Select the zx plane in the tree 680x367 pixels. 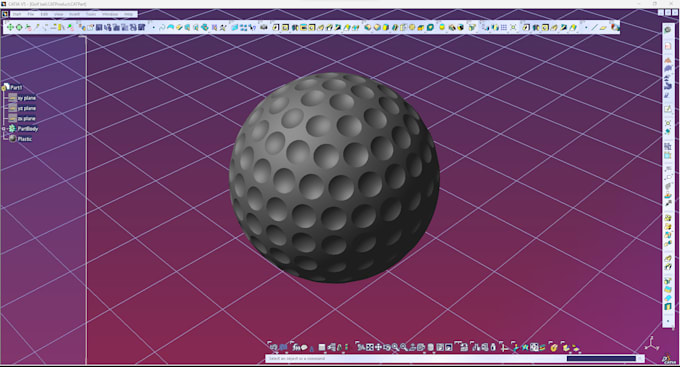pyautogui.click(x=27, y=118)
